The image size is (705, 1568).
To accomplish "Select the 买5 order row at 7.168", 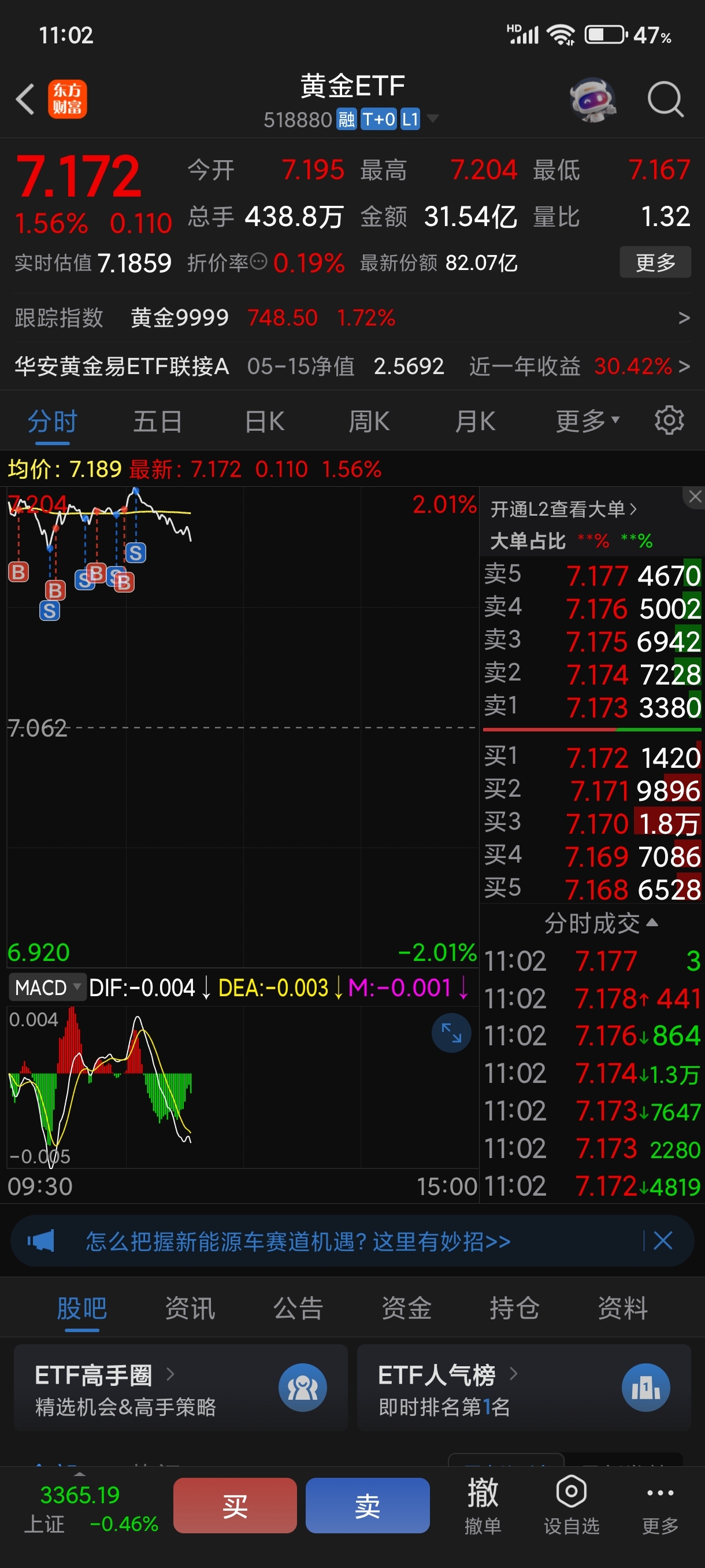I will 592,889.
